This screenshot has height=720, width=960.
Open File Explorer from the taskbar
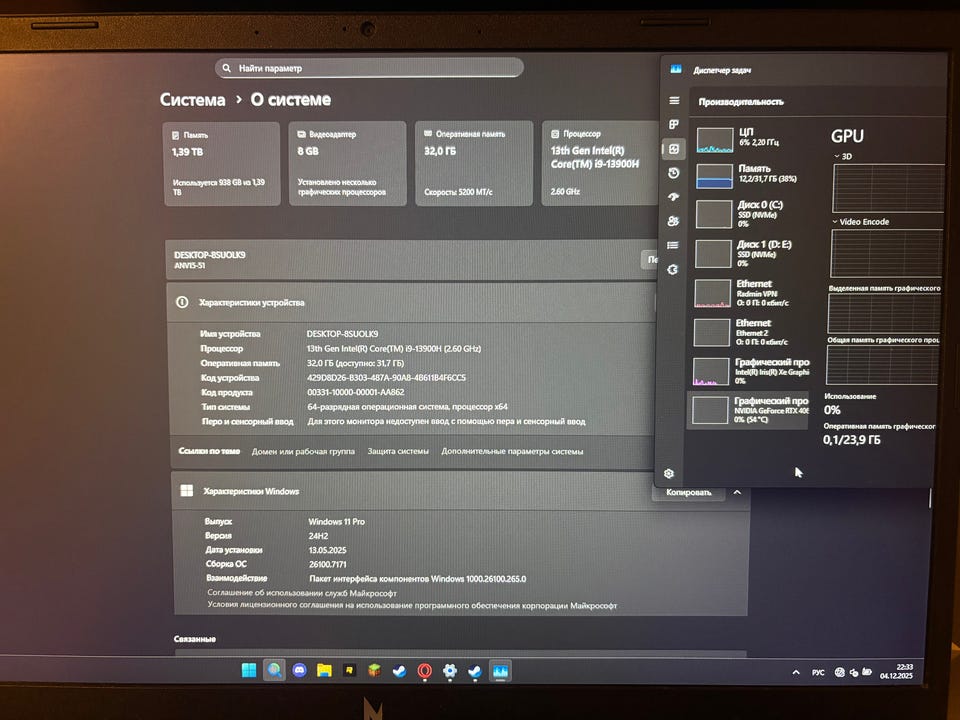tap(324, 670)
